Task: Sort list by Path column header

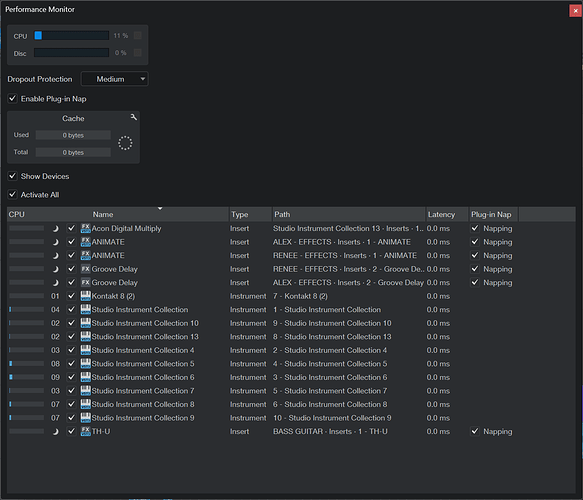Action: (x=349, y=214)
